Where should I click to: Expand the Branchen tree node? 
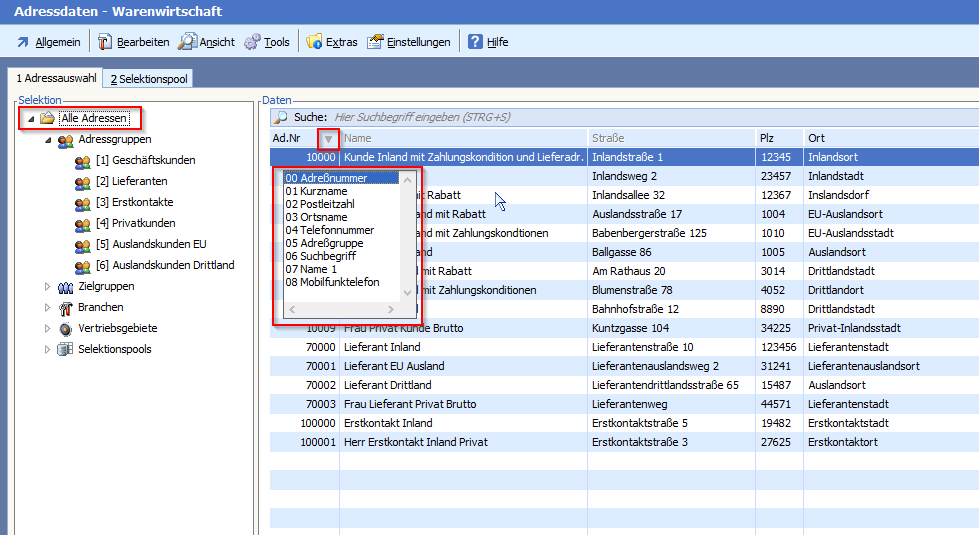click(47, 308)
